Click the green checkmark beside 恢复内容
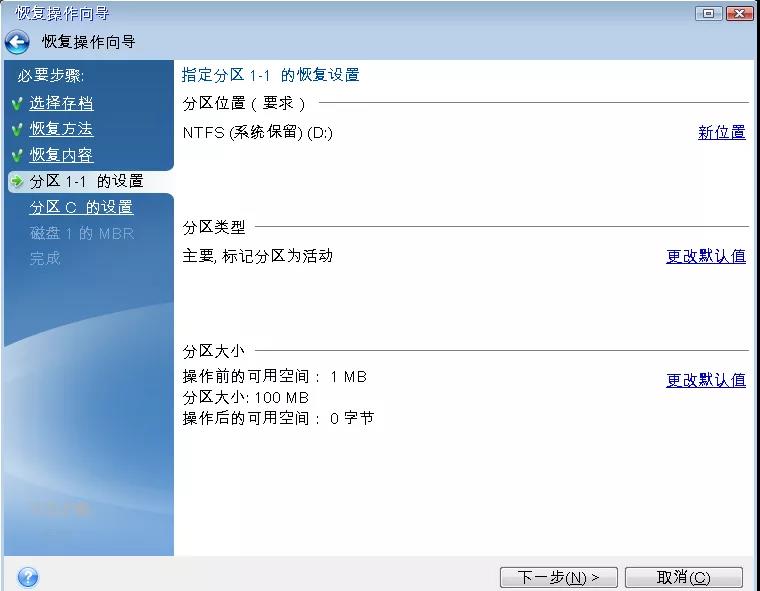Screen dimensions: 760x591 click(17, 155)
